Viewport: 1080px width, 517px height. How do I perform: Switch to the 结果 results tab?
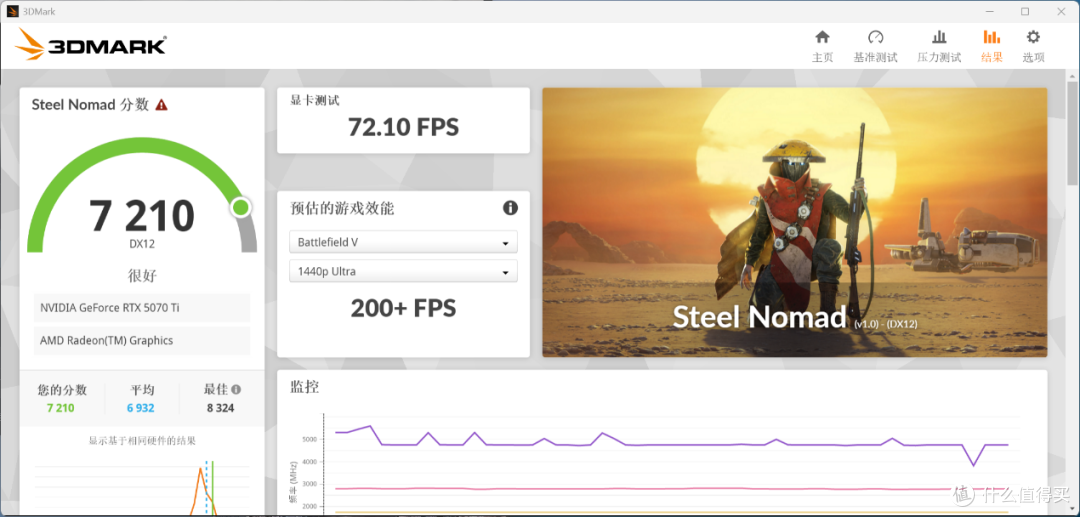(x=992, y=47)
